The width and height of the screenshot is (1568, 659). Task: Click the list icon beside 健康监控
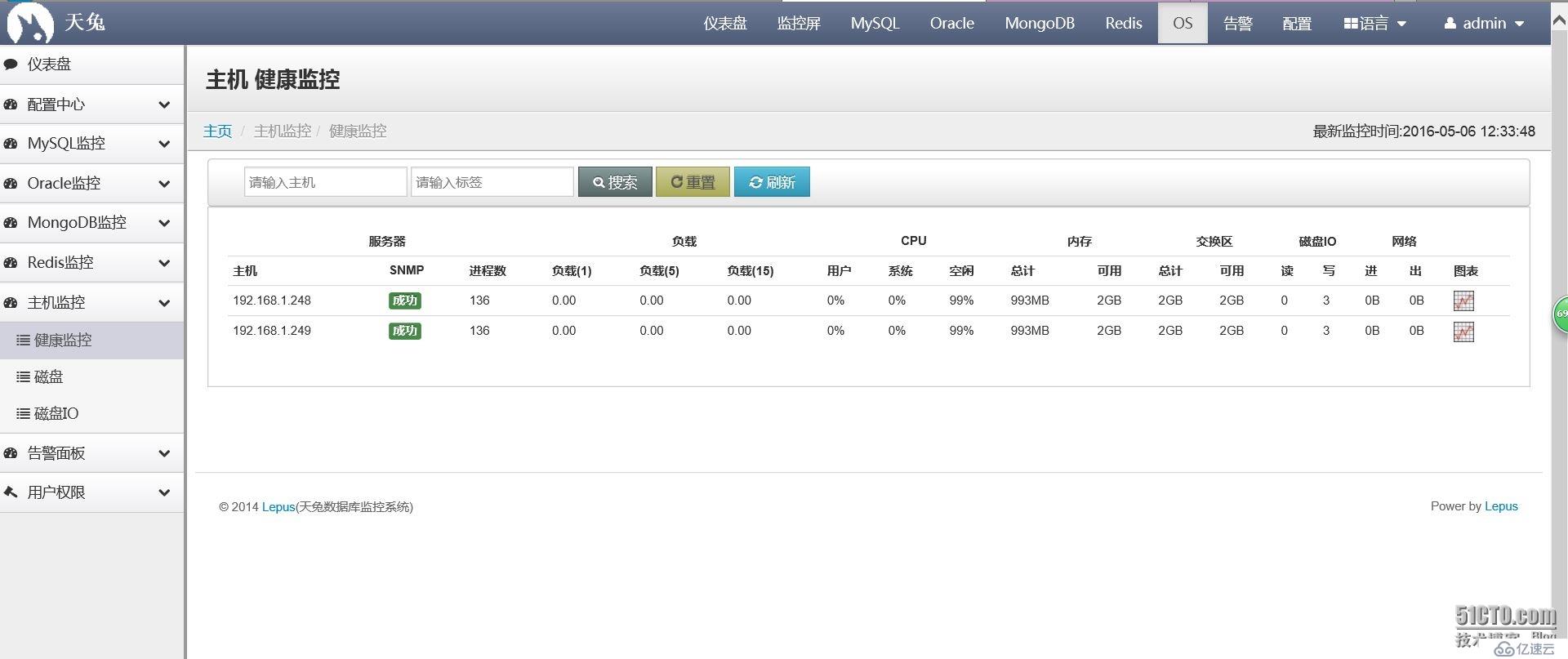tap(24, 341)
